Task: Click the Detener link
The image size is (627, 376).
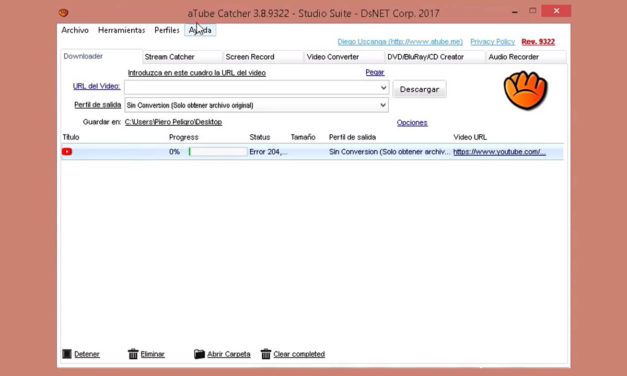Action: click(87, 354)
